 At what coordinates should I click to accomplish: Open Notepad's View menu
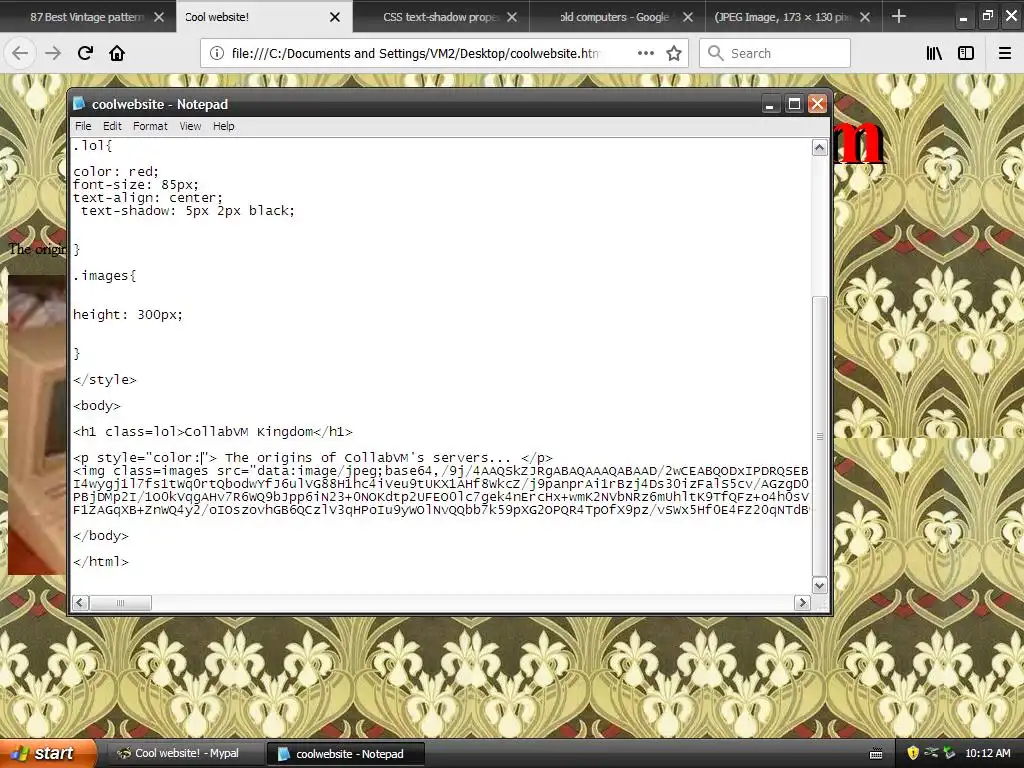point(190,126)
